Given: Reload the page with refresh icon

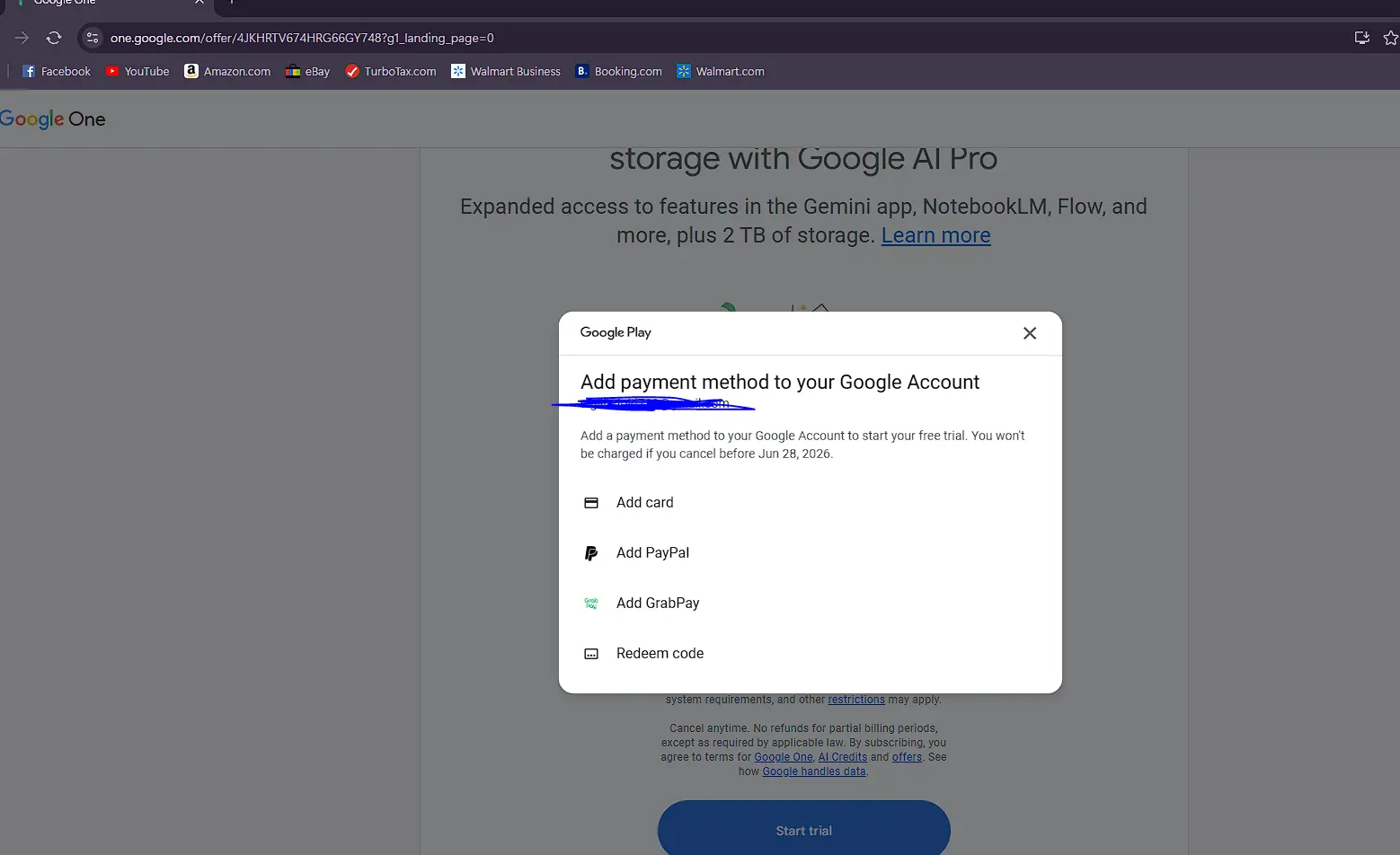Looking at the screenshot, I should [x=54, y=38].
